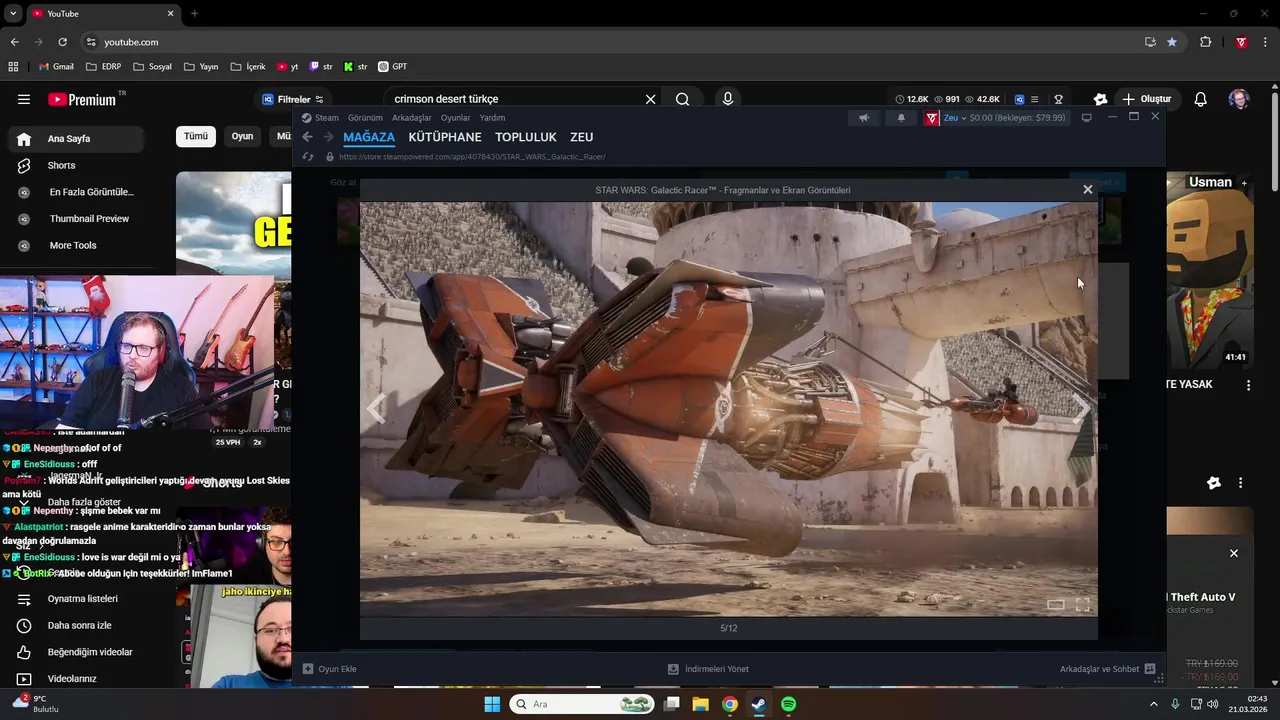Open YouTube notifications bell
The width and height of the screenshot is (1280, 720).
point(1201,99)
